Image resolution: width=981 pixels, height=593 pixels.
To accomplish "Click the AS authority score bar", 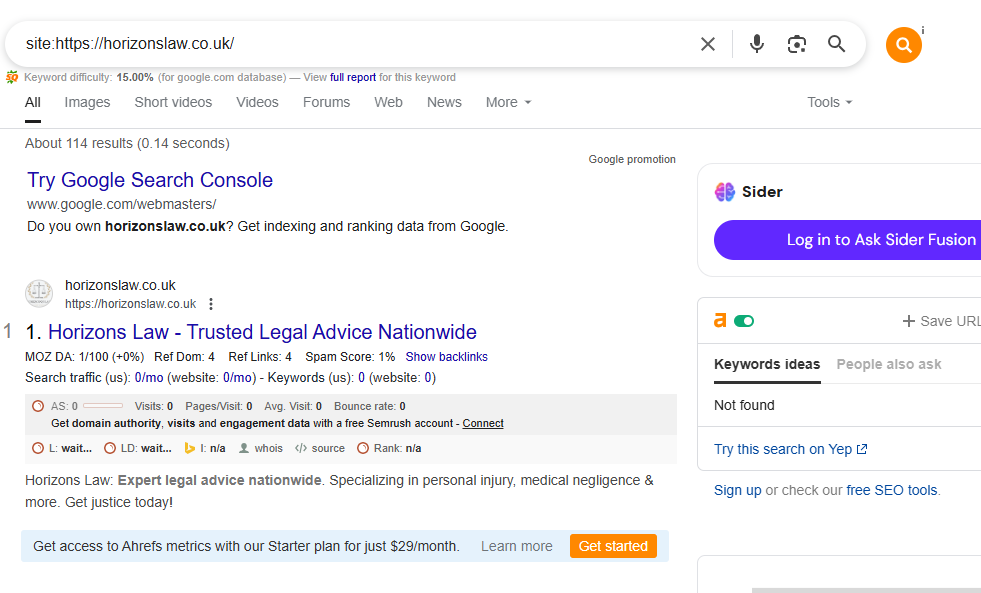I will 103,406.
